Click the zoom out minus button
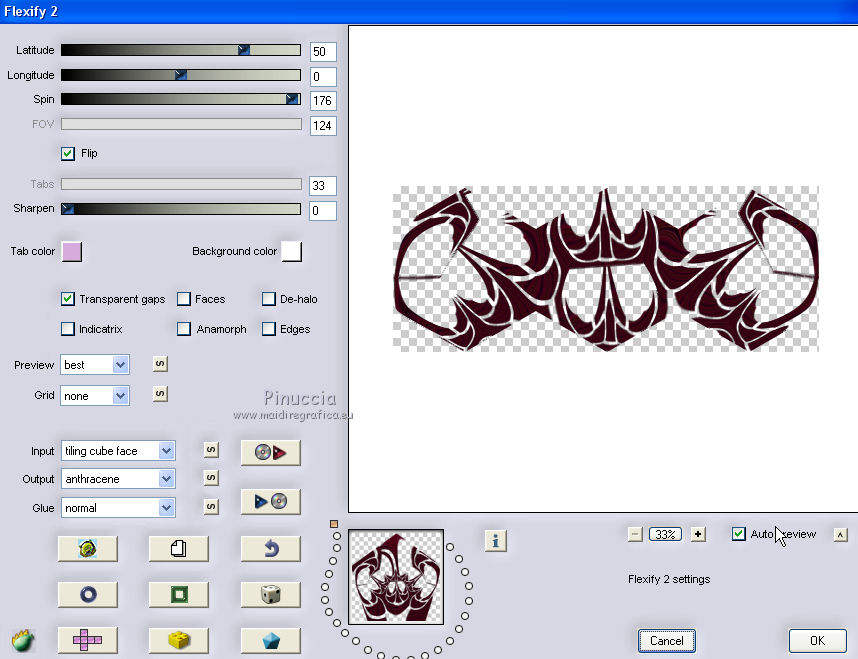 pos(635,534)
